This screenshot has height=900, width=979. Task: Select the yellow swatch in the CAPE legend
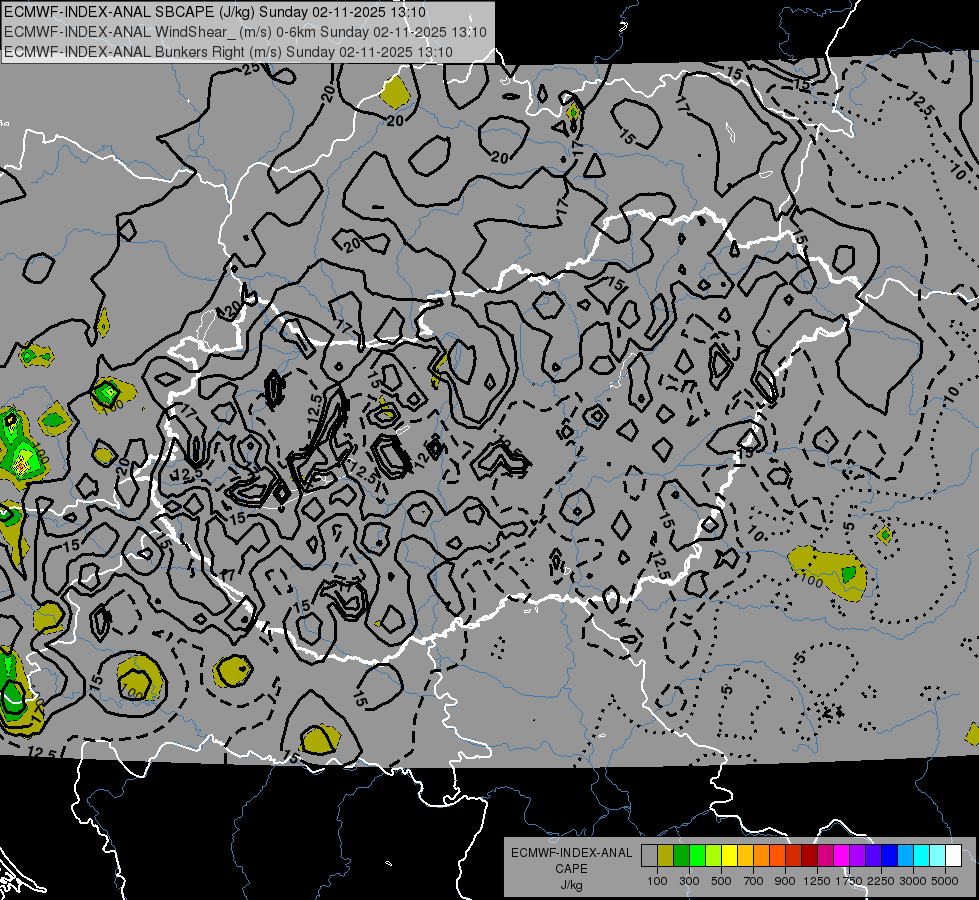pos(729,856)
